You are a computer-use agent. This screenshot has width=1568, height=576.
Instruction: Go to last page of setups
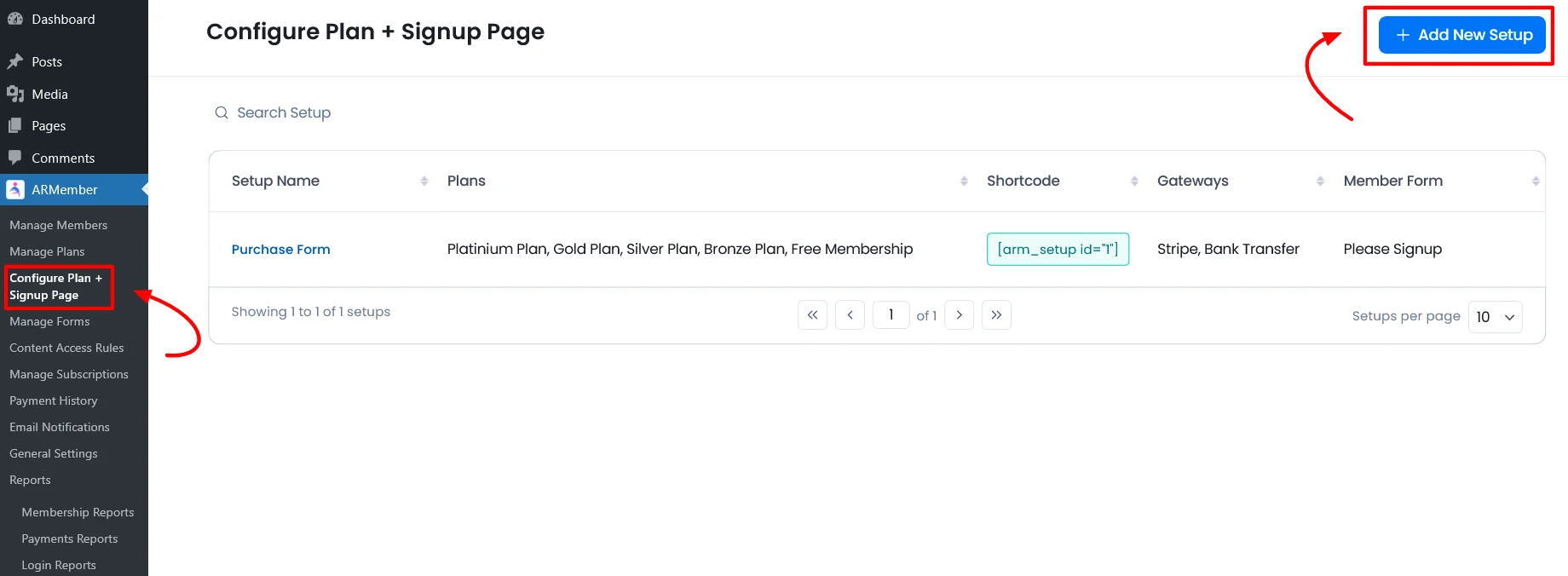pyautogui.click(x=996, y=315)
